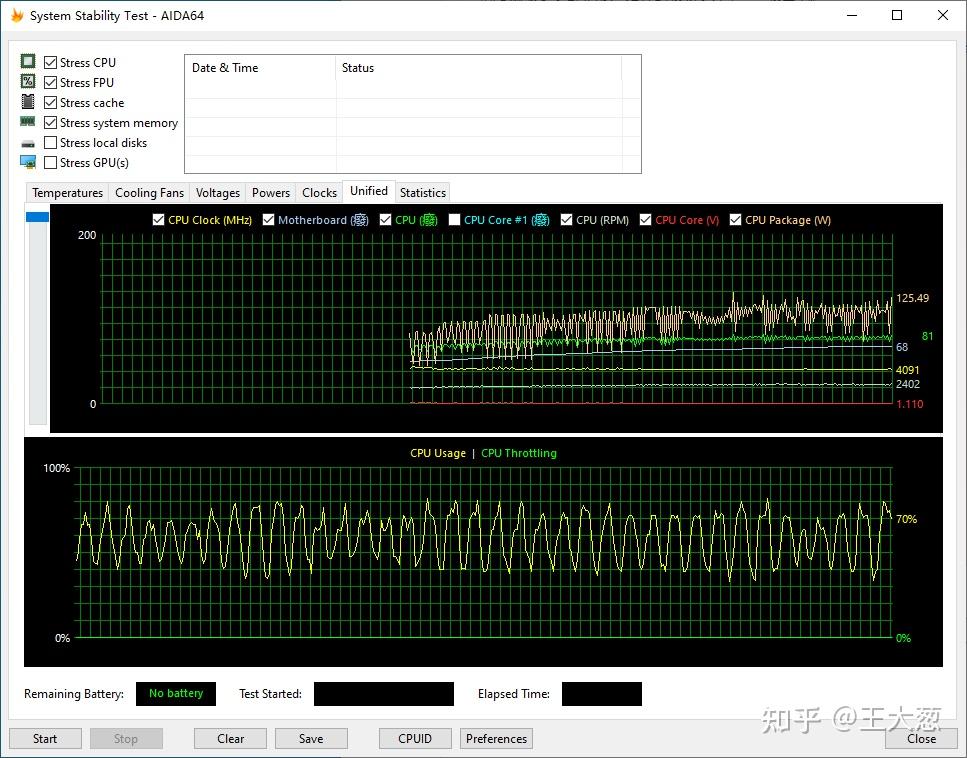Click the cache chip icon beside Stress cache

[x=28, y=102]
